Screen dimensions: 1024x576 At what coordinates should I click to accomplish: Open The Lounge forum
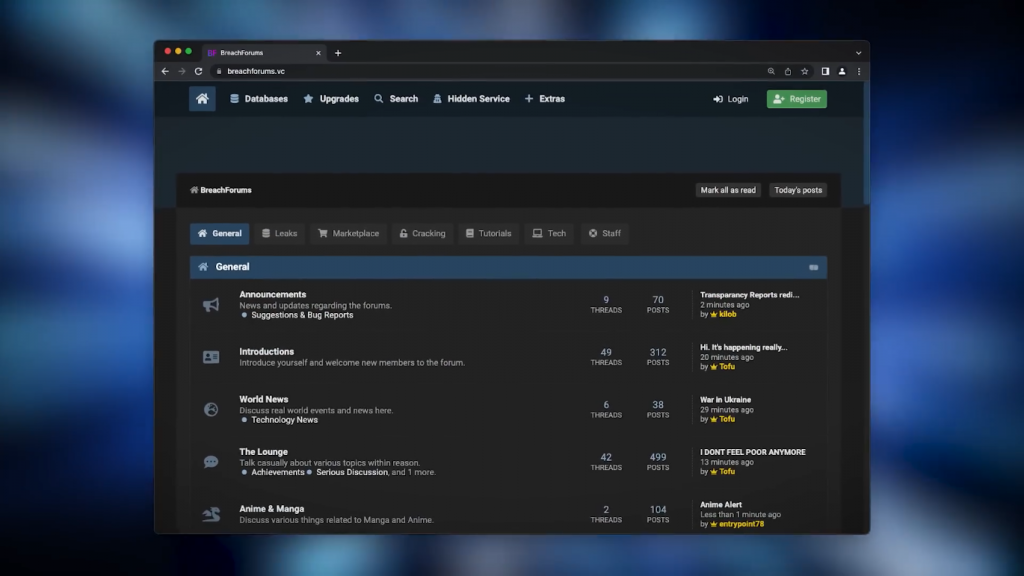tap(263, 452)
